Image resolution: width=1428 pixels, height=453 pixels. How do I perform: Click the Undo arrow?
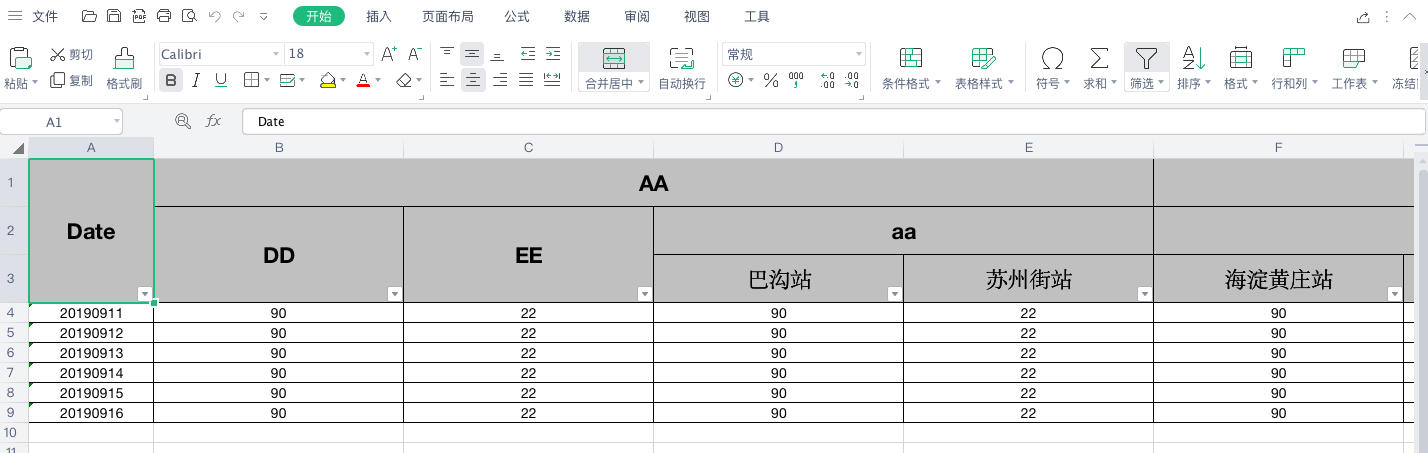[x=214, y=16]
